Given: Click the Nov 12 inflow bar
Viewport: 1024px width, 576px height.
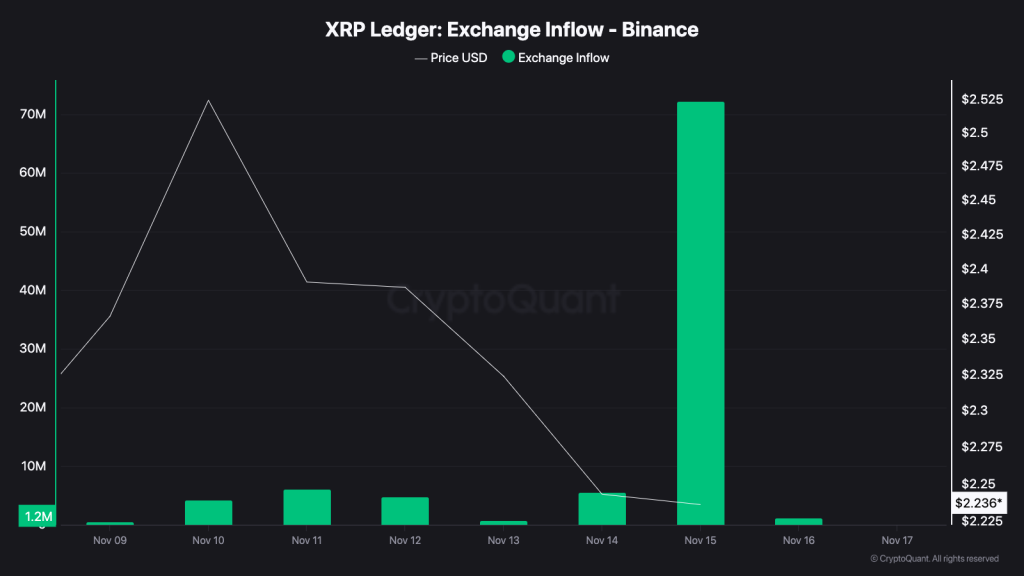Looking at the screenshot, I should point(405,511).
